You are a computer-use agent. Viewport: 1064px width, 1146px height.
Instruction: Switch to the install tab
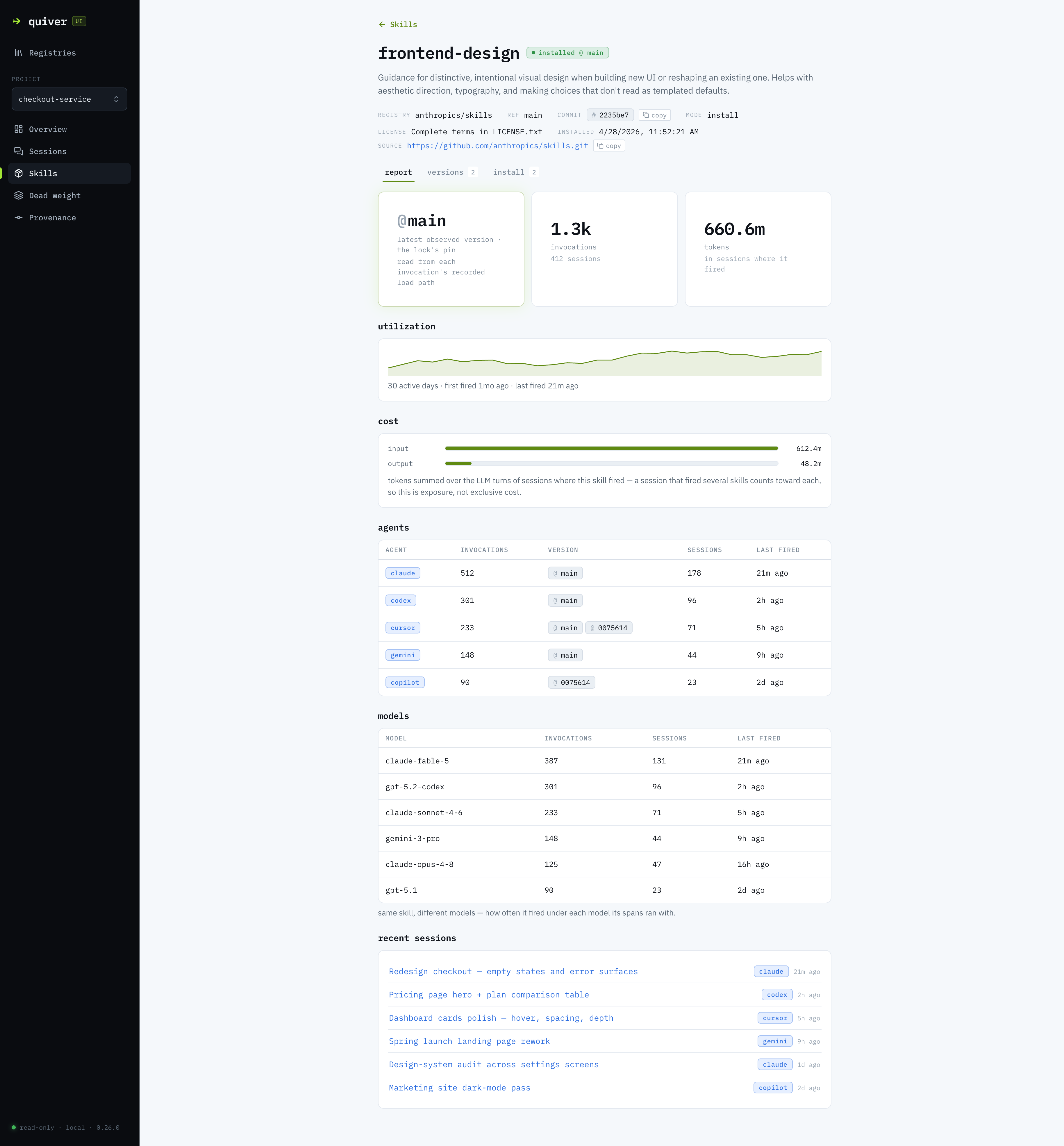(515, 172)
